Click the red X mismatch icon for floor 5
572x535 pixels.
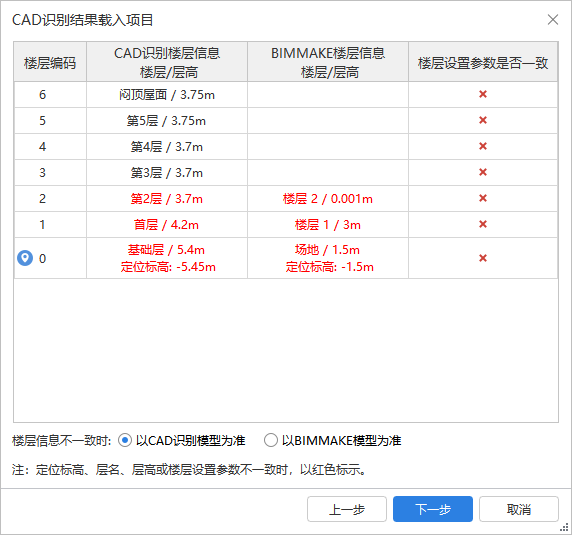coord(483,120)
